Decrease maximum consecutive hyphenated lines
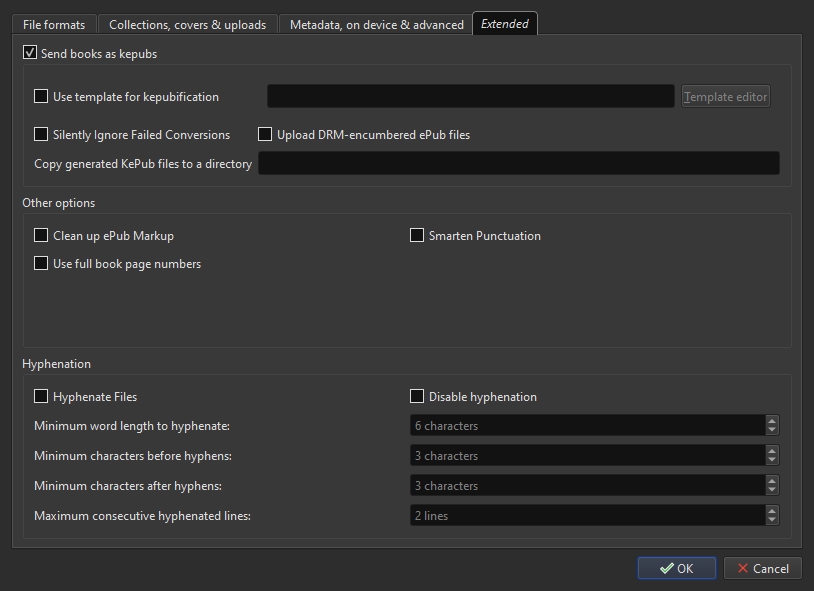The width and height of the screenshot is (814, 591). 772,520
